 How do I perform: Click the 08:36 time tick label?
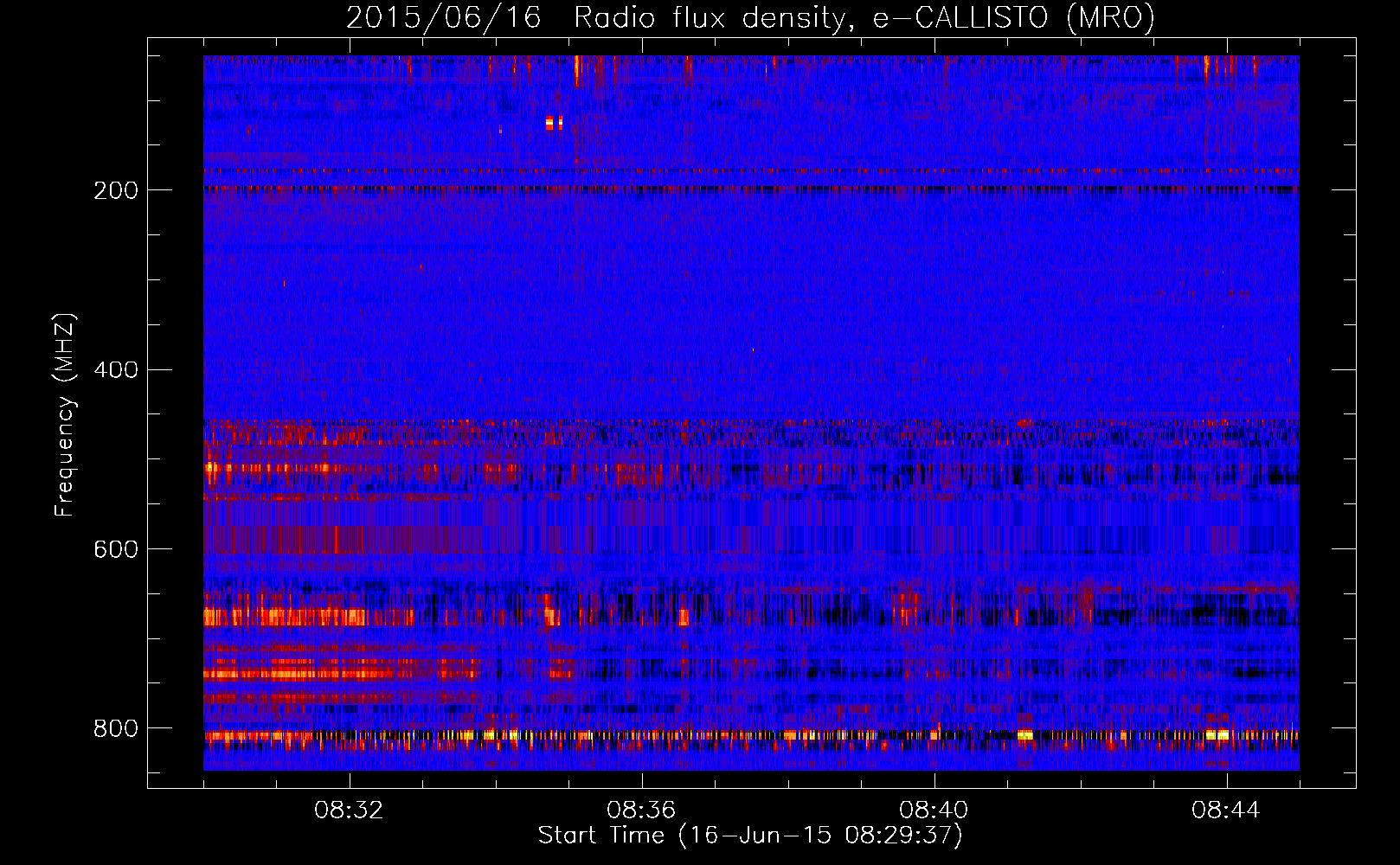(641, 811)
